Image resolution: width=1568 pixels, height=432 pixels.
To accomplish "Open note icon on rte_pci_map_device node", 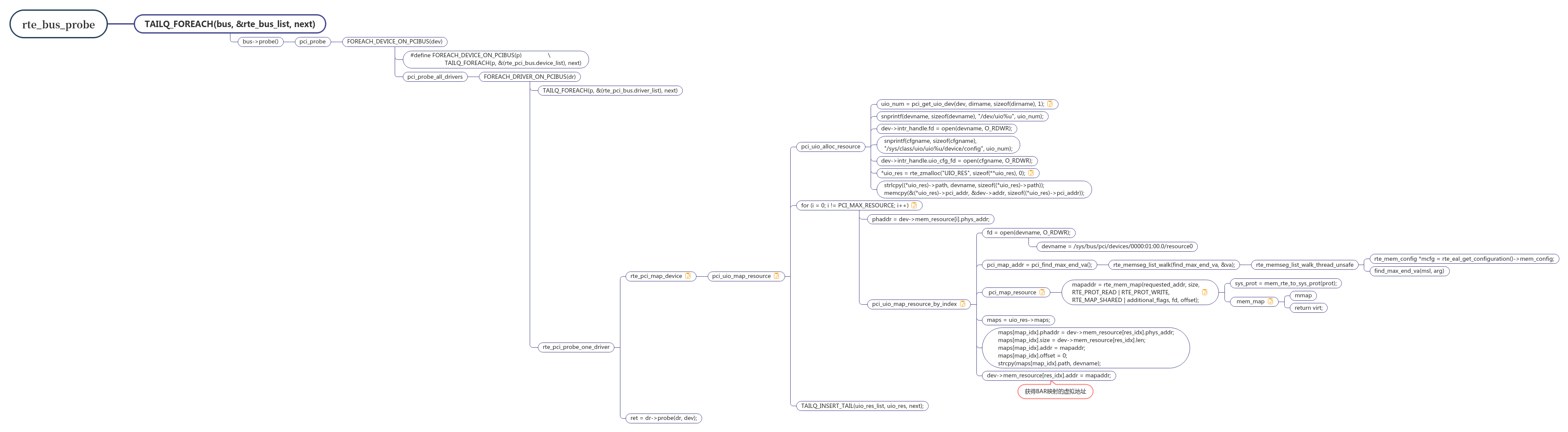I will [688, 276].
